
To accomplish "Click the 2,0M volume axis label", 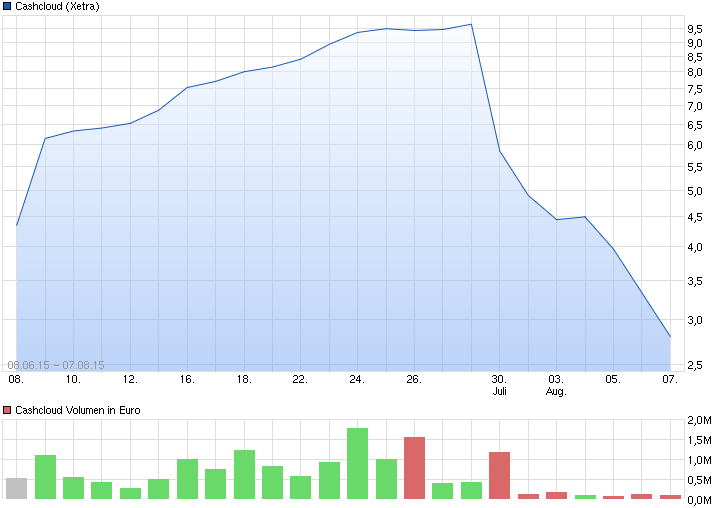I will (x=700, y=420).
